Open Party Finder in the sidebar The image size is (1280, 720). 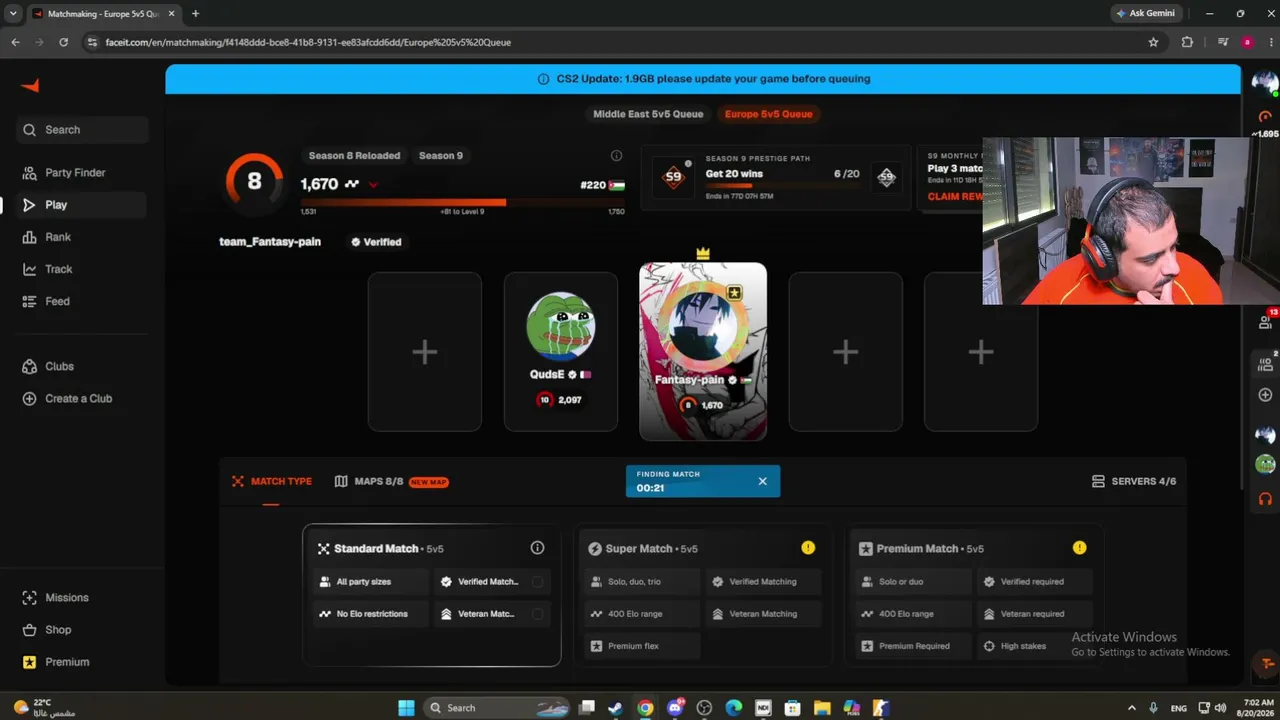tap(75, 173)
